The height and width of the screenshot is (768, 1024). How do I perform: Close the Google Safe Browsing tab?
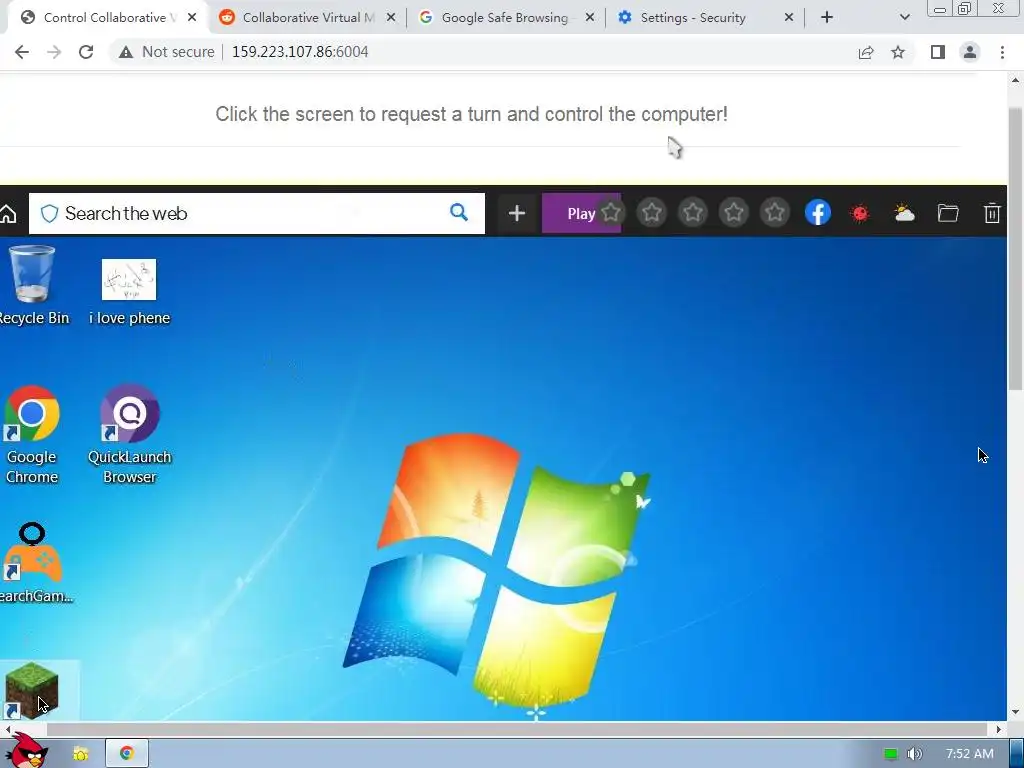(x=590, y=18)
